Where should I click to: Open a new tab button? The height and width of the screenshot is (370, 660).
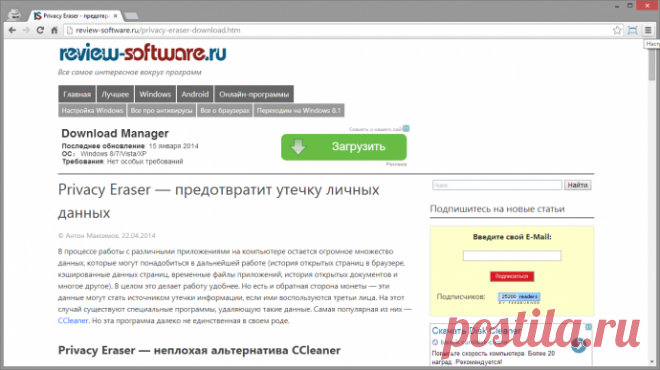tap(131, 16)
